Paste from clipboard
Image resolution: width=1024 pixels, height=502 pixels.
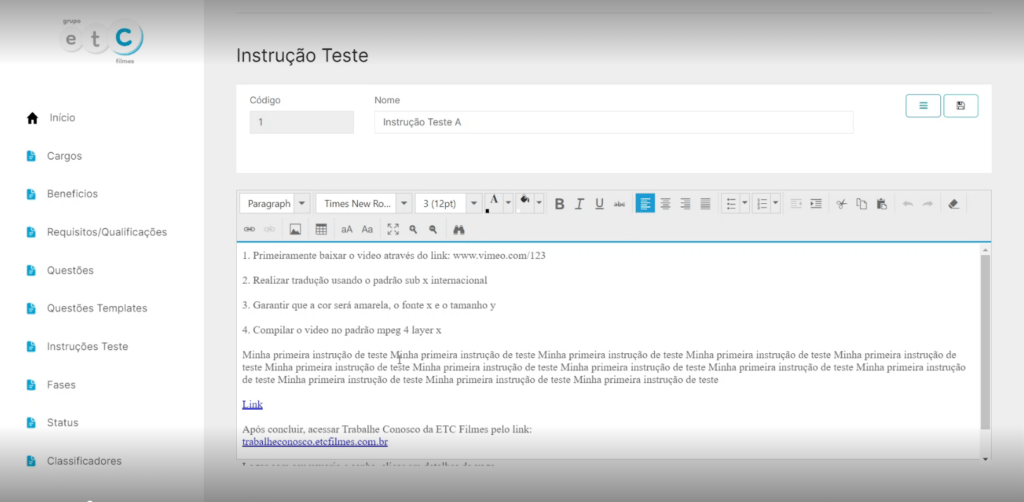(x=882, y=204)
